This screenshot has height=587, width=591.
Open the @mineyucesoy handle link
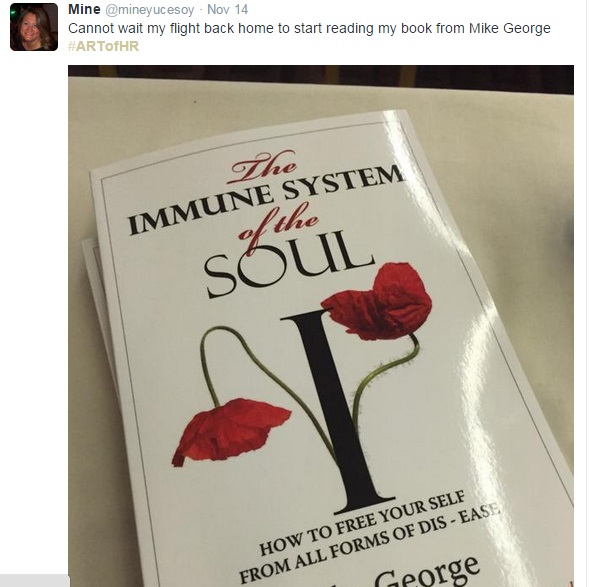click(x=149, y=10)
